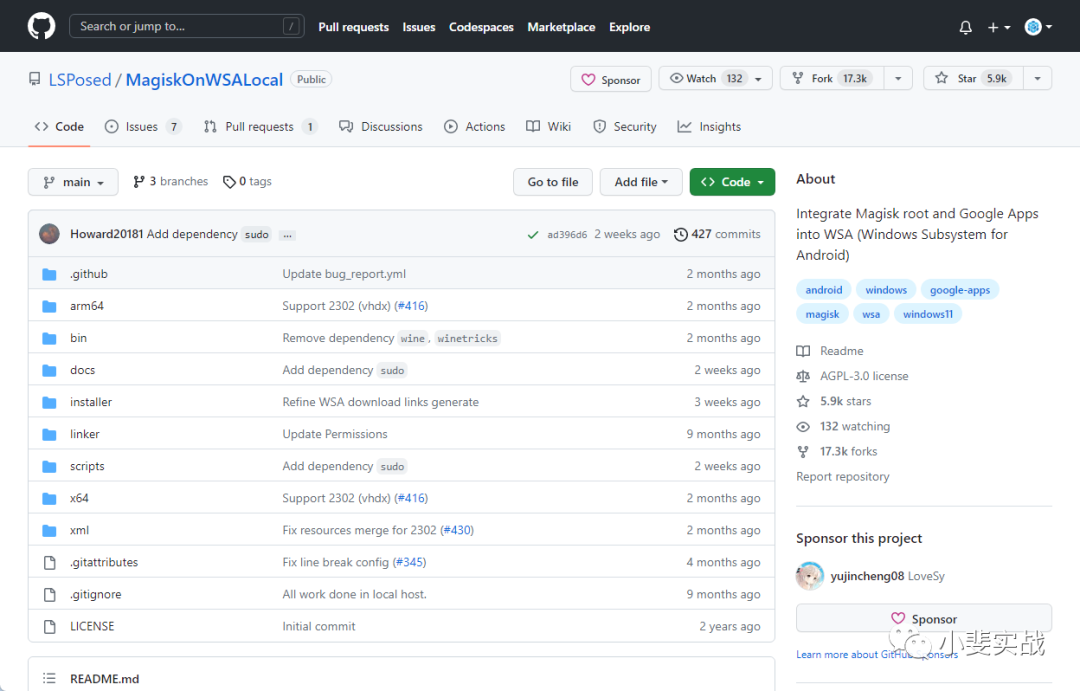Click the Go to file button
Screen dimensions: 1080x691
[552, 182]
